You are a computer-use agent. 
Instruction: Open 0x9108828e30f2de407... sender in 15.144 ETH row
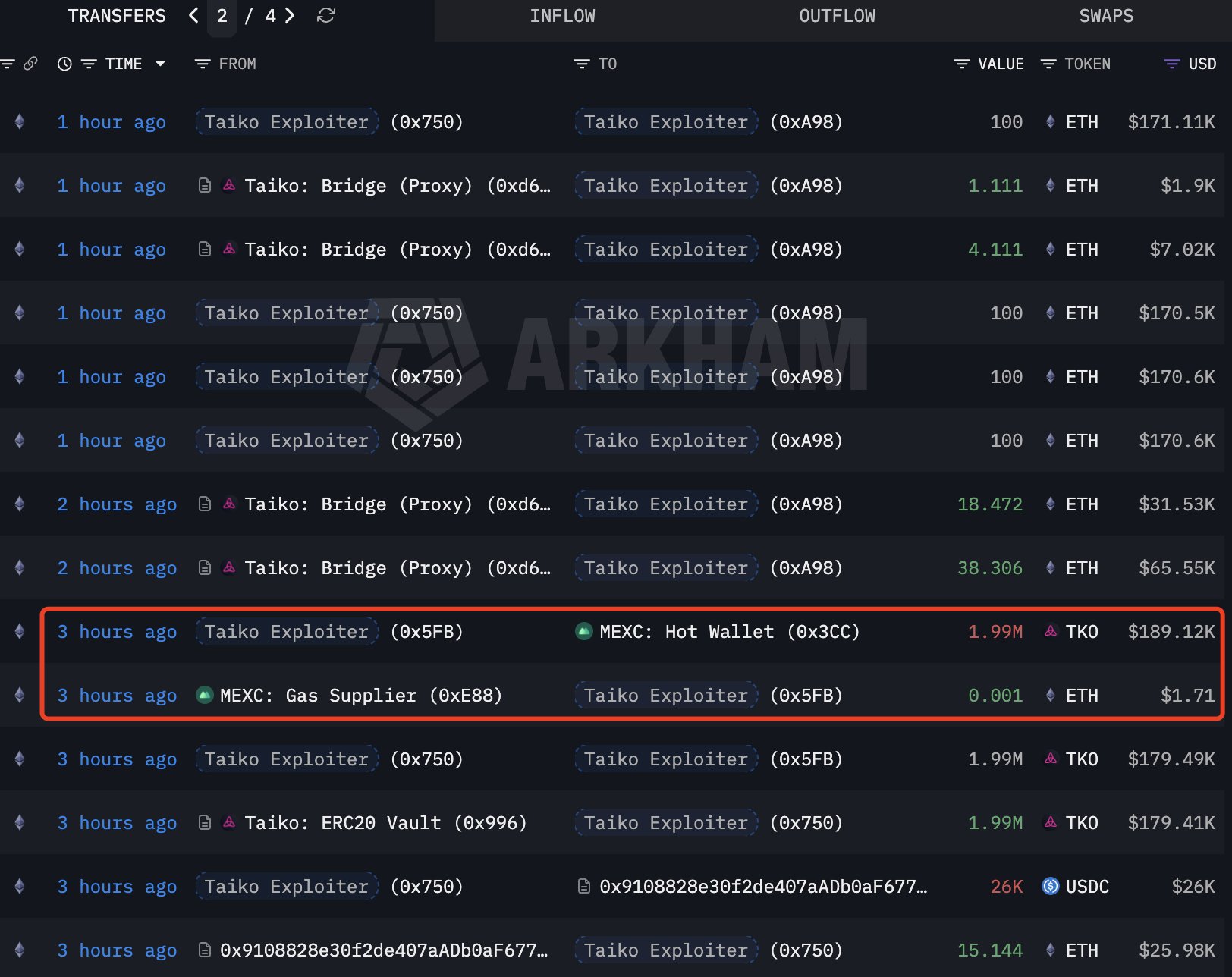tap(384, 950)
